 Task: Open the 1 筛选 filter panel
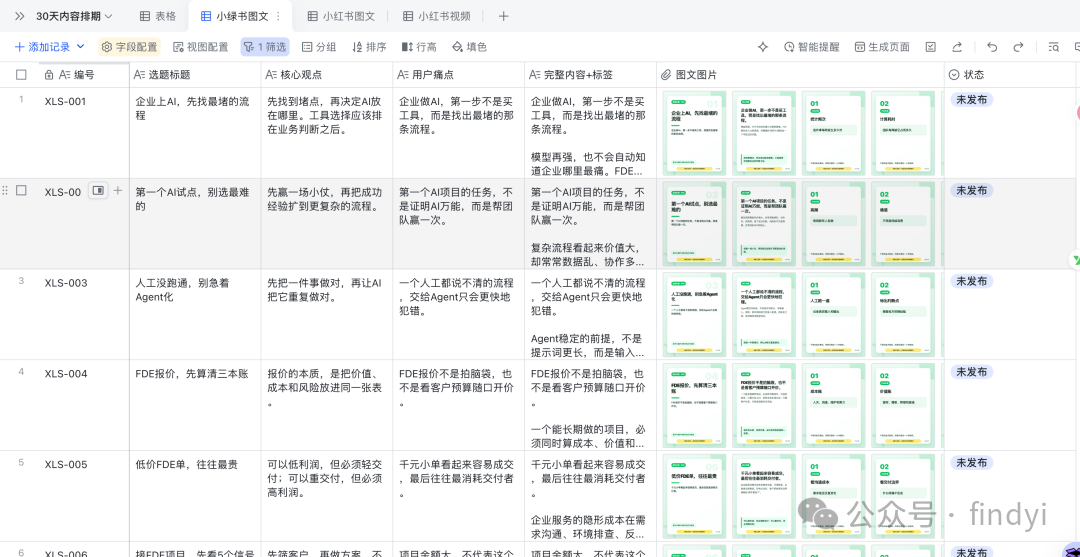tap(264, 47)
